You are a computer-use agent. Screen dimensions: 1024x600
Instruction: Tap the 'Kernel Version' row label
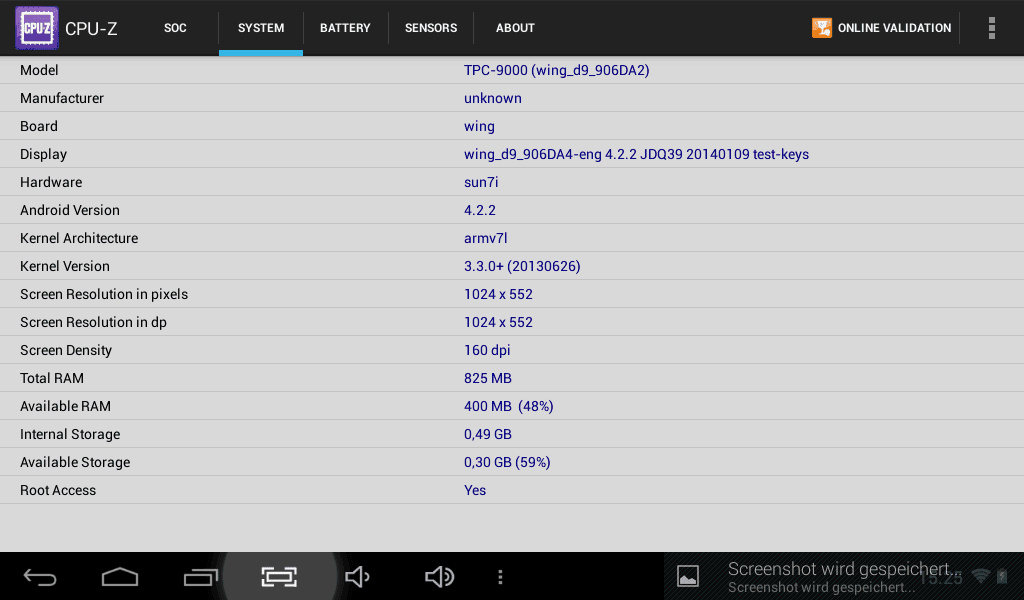(x=65, y=266)
